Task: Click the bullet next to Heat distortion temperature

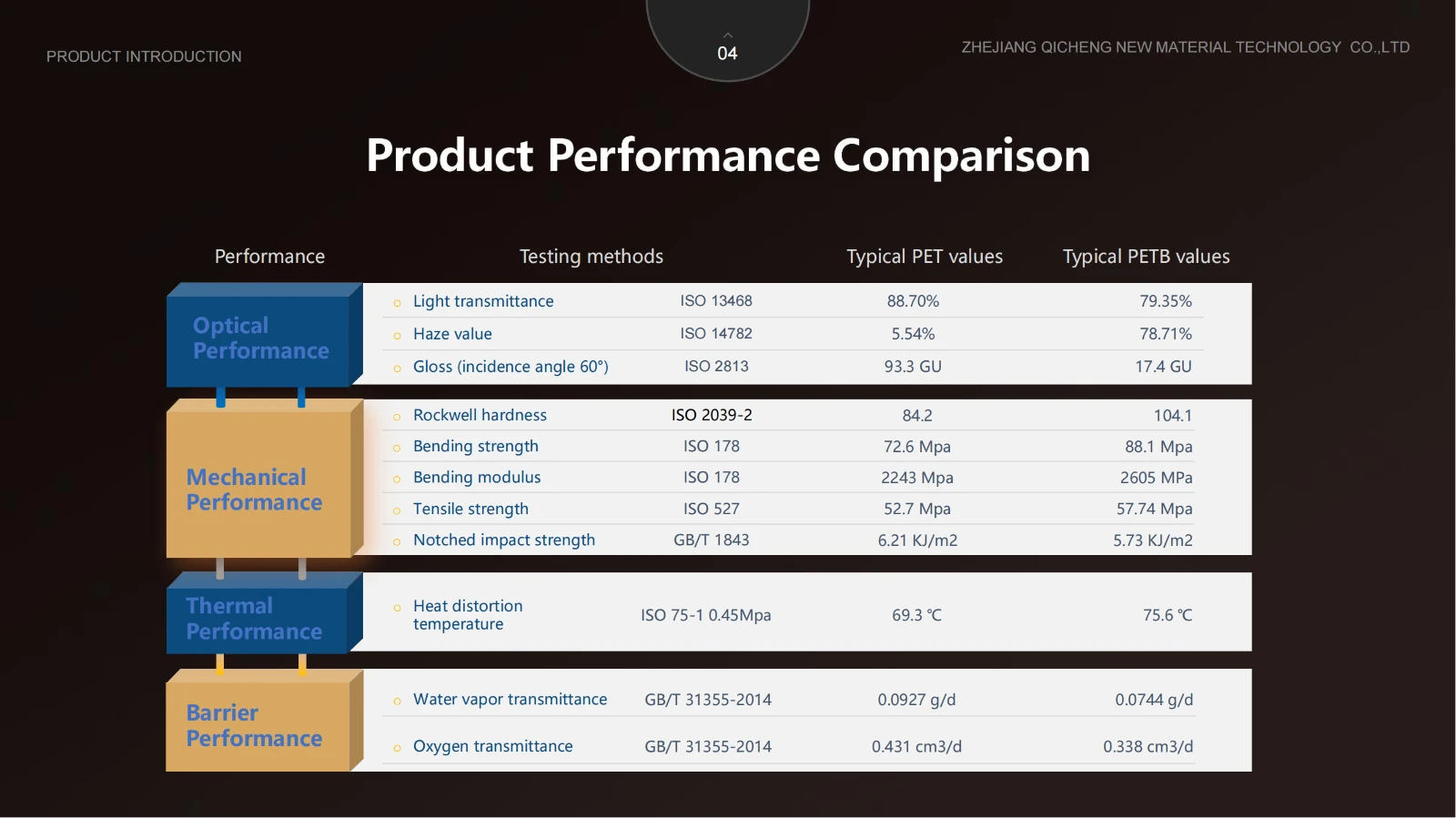Action: point(397,608)
